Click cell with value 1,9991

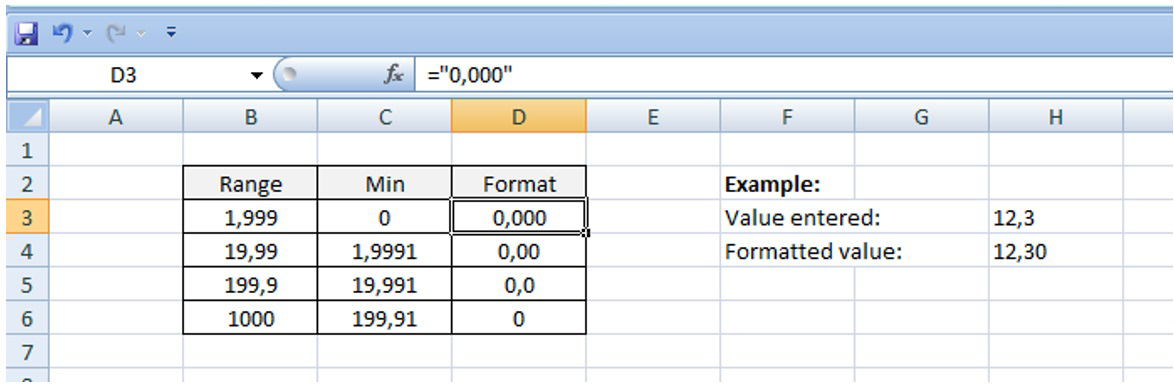pyautogui.click(x=384, y=251)
